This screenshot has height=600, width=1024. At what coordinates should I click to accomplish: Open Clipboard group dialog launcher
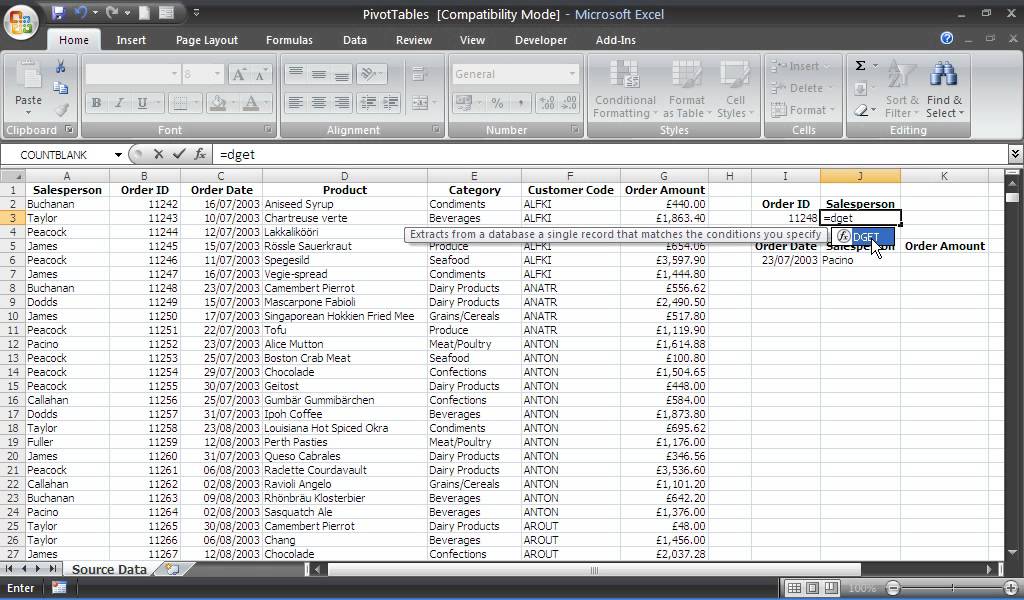[x=69, y=130]
